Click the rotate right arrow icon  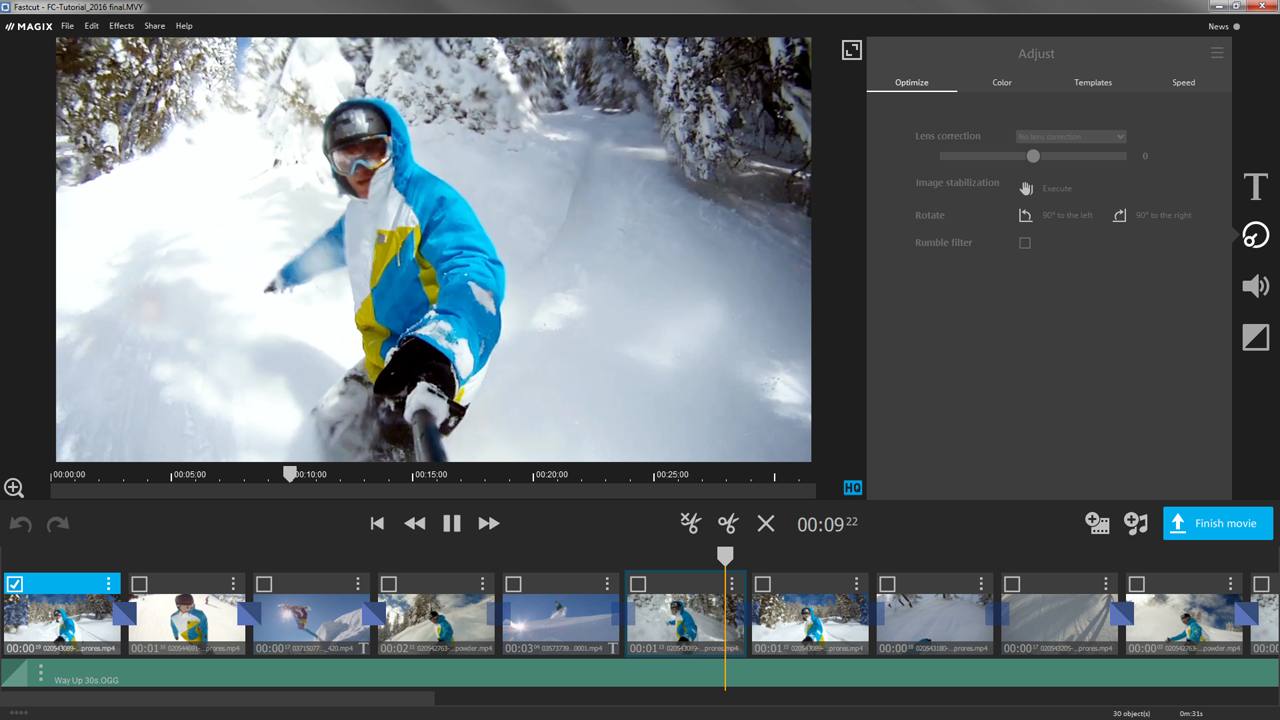pyautogui.click(x=1119, y=215)
